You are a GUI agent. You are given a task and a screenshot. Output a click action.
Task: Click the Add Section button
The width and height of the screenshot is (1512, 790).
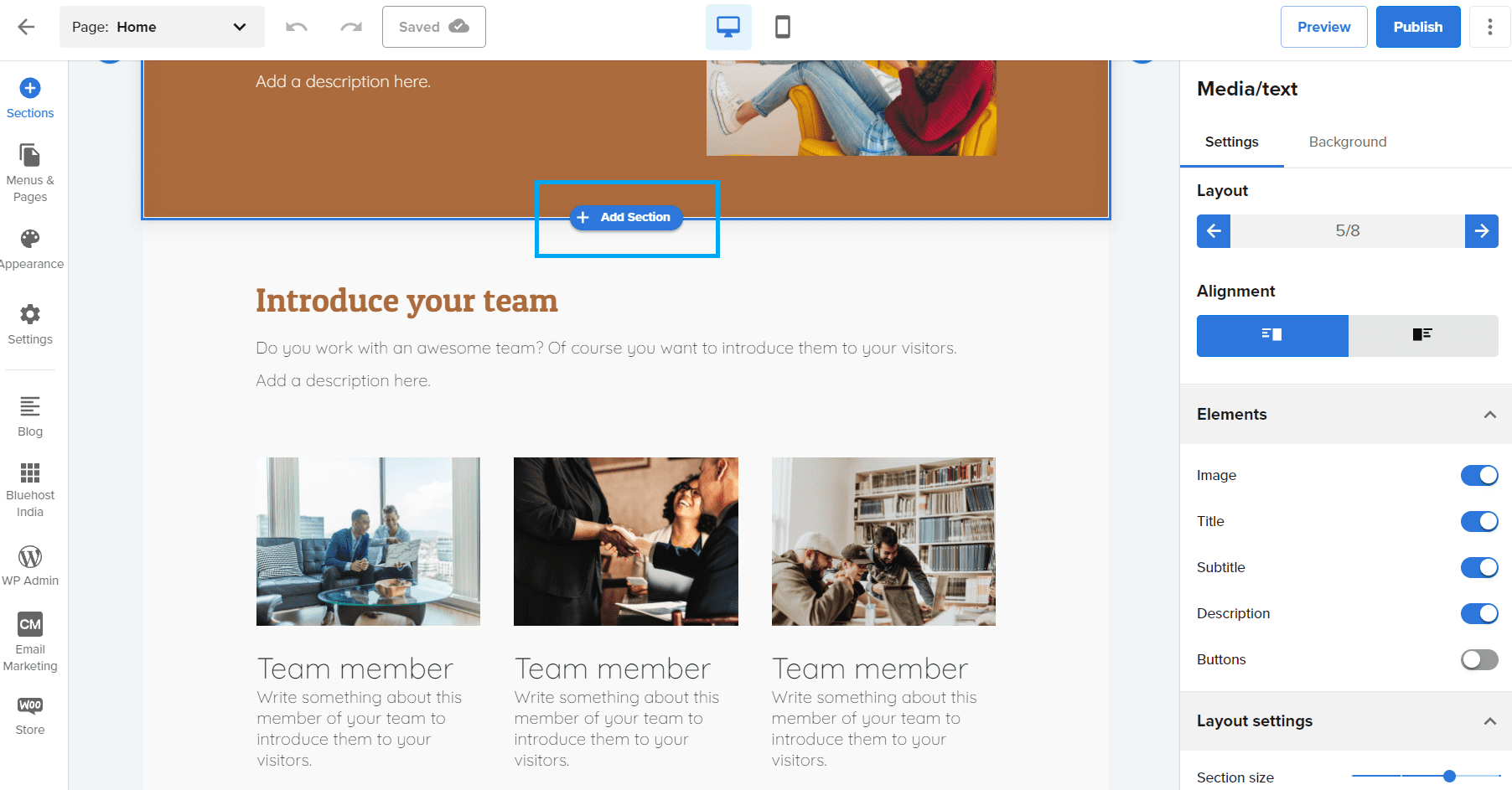626,217
